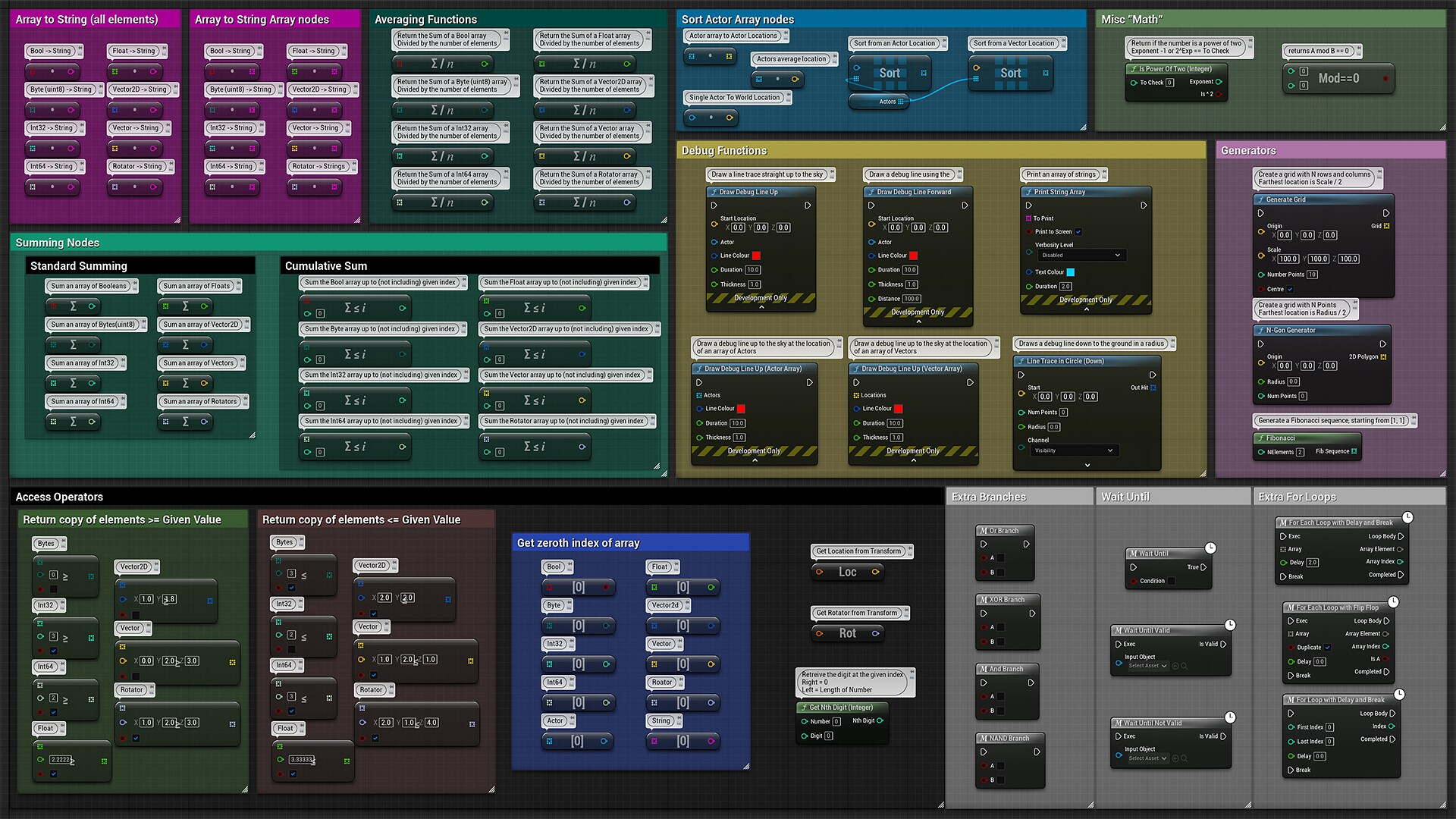
Task: Click the f function icon on Print String Array header
Action: click(x=1029, y=191)
